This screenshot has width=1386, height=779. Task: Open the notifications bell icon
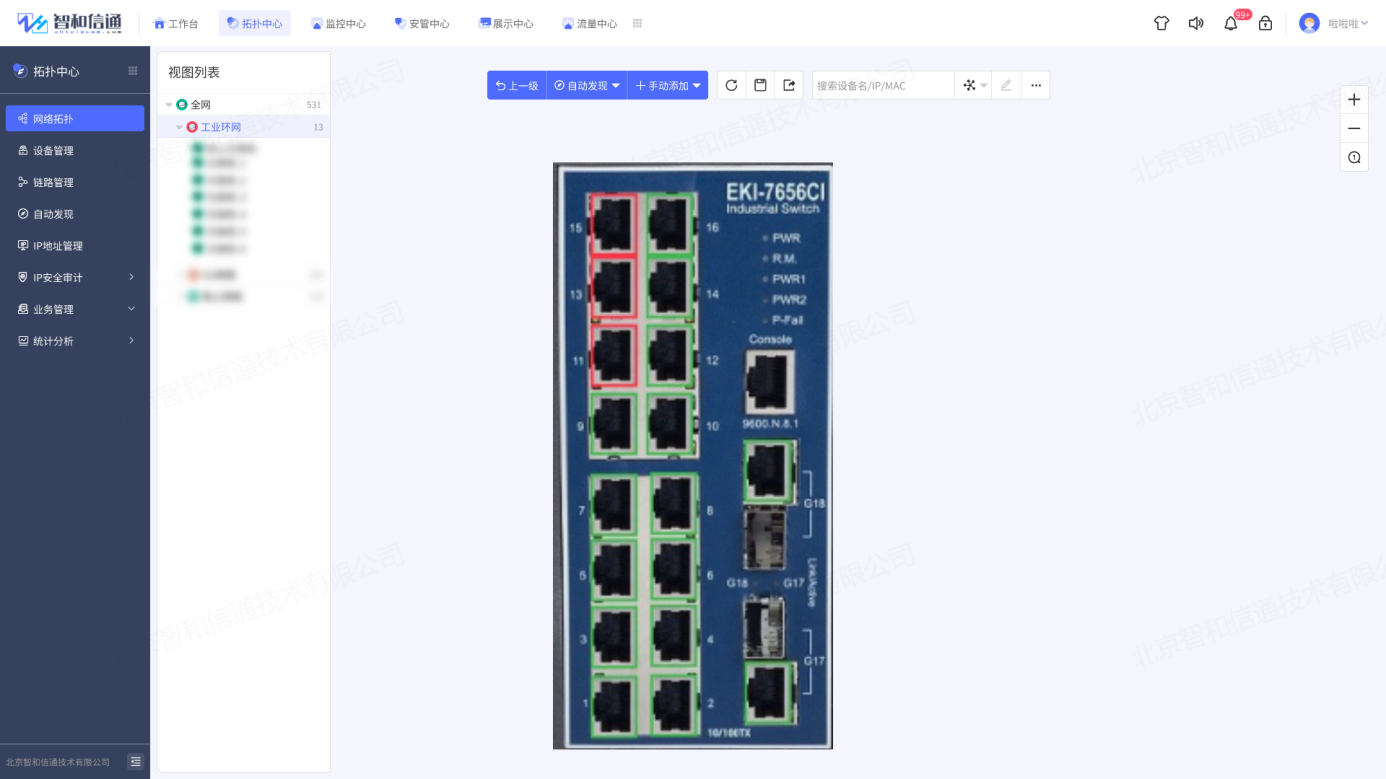click(x=1231, y=23)
